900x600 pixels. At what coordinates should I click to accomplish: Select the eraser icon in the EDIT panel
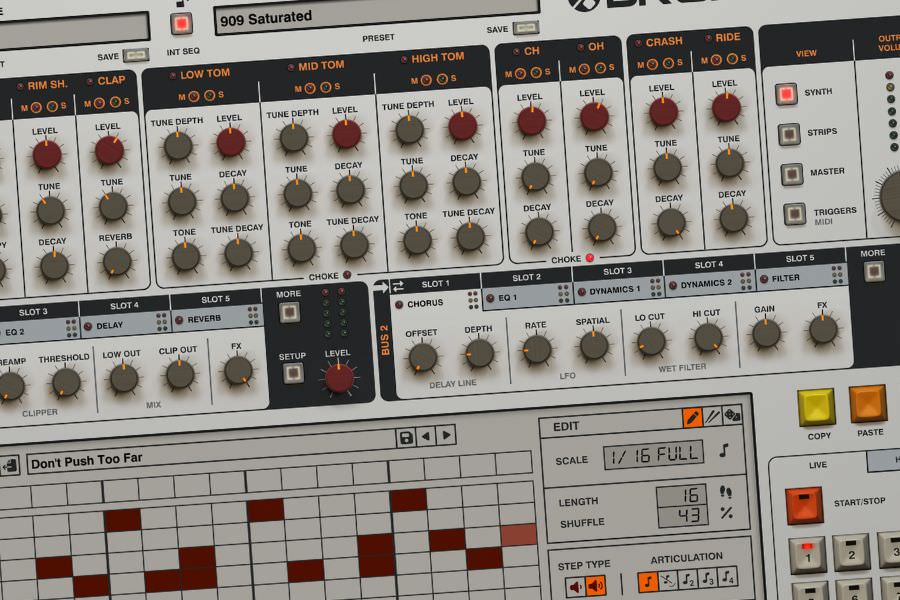coord(712,415)
